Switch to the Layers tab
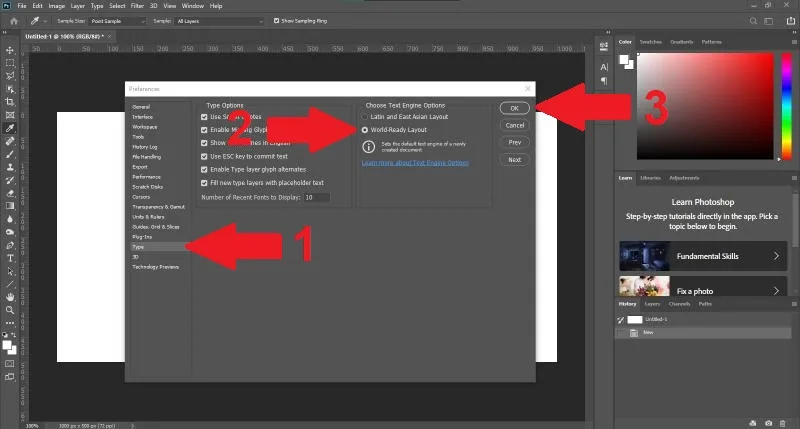Viewport: 800px width, 429px height. pos(652,304)
